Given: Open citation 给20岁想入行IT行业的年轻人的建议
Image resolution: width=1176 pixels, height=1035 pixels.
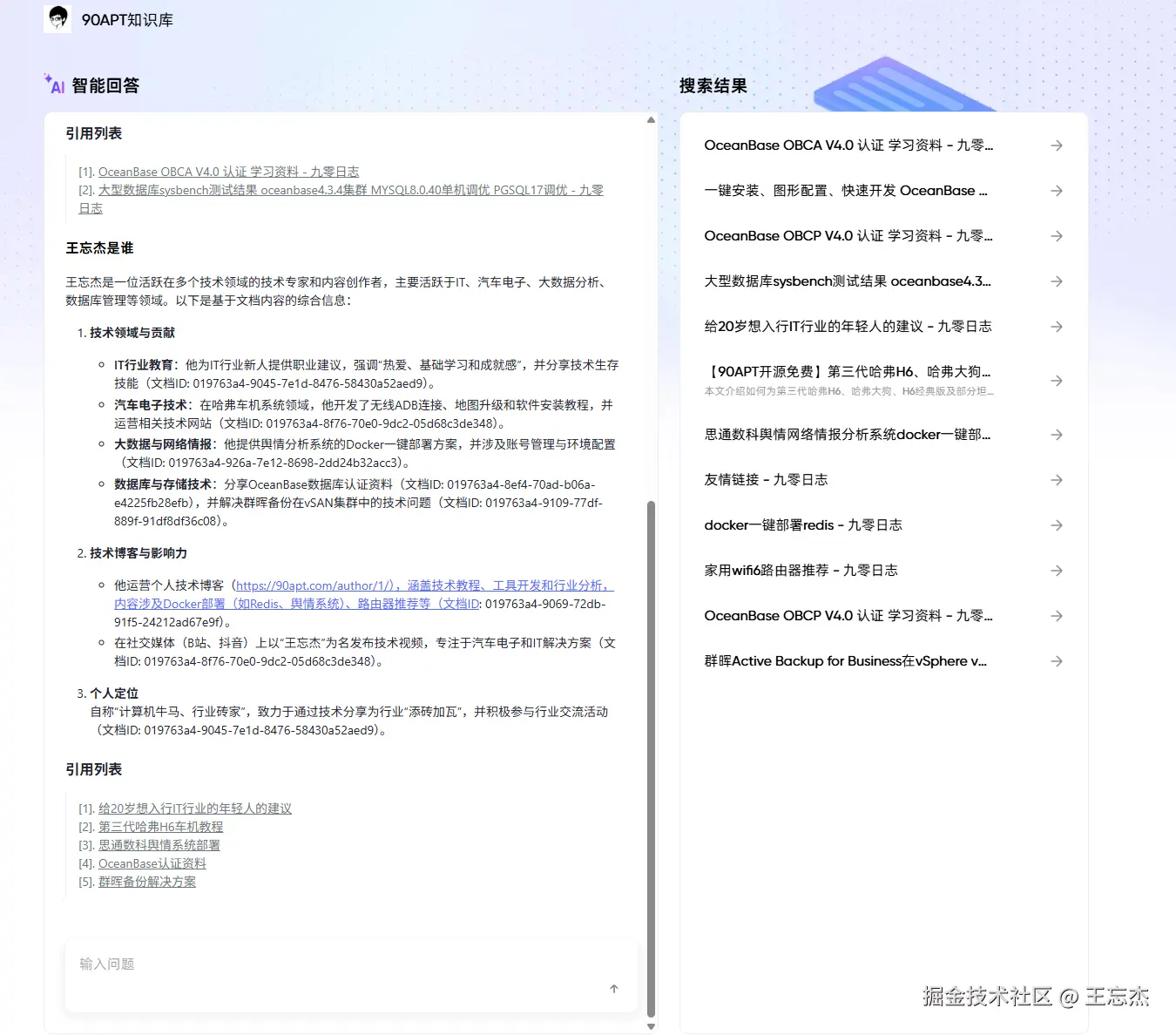Looking at the screenshot, I should (195, 808).
